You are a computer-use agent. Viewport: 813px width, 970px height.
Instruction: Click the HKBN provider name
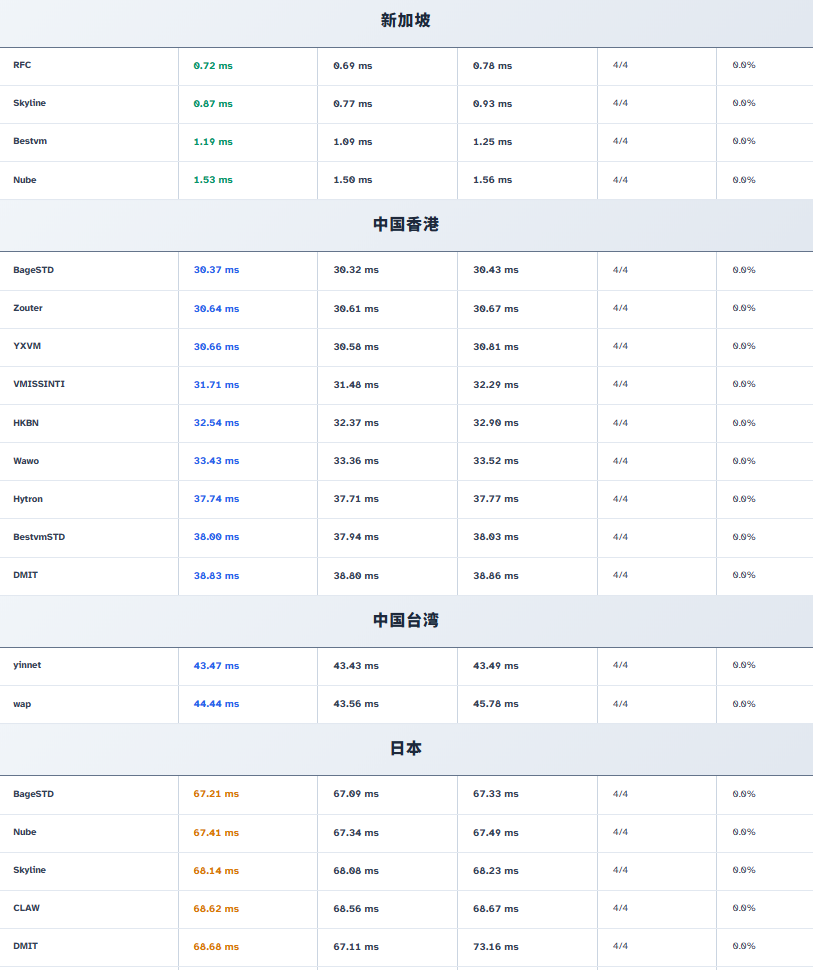pos(26,423)
